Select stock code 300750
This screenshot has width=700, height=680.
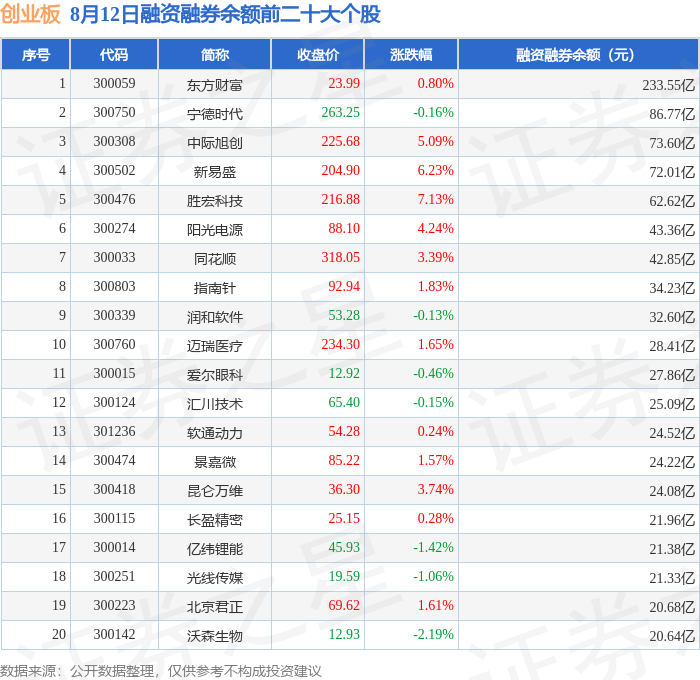[114, 113]
